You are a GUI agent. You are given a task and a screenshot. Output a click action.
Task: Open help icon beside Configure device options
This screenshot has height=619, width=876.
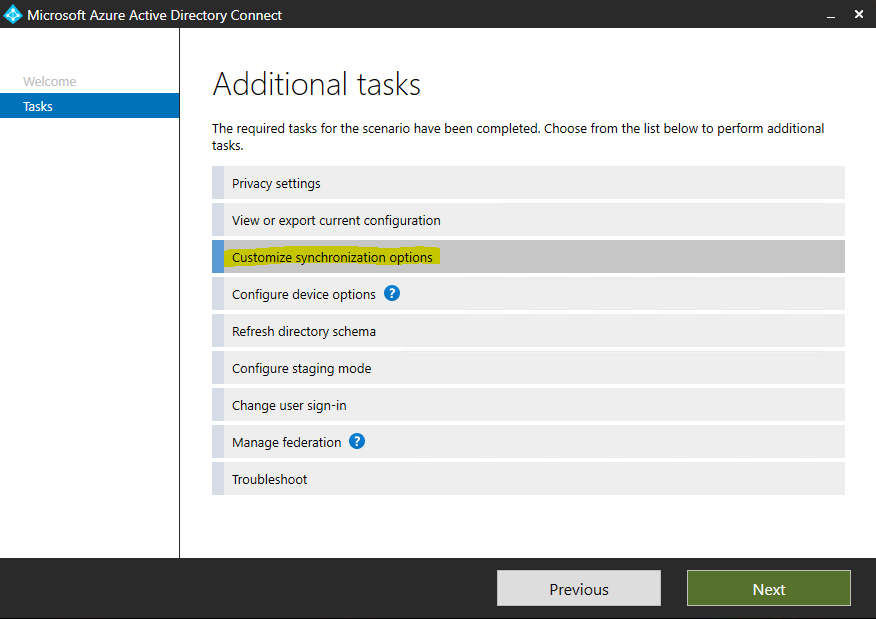(x=392, y=293)
